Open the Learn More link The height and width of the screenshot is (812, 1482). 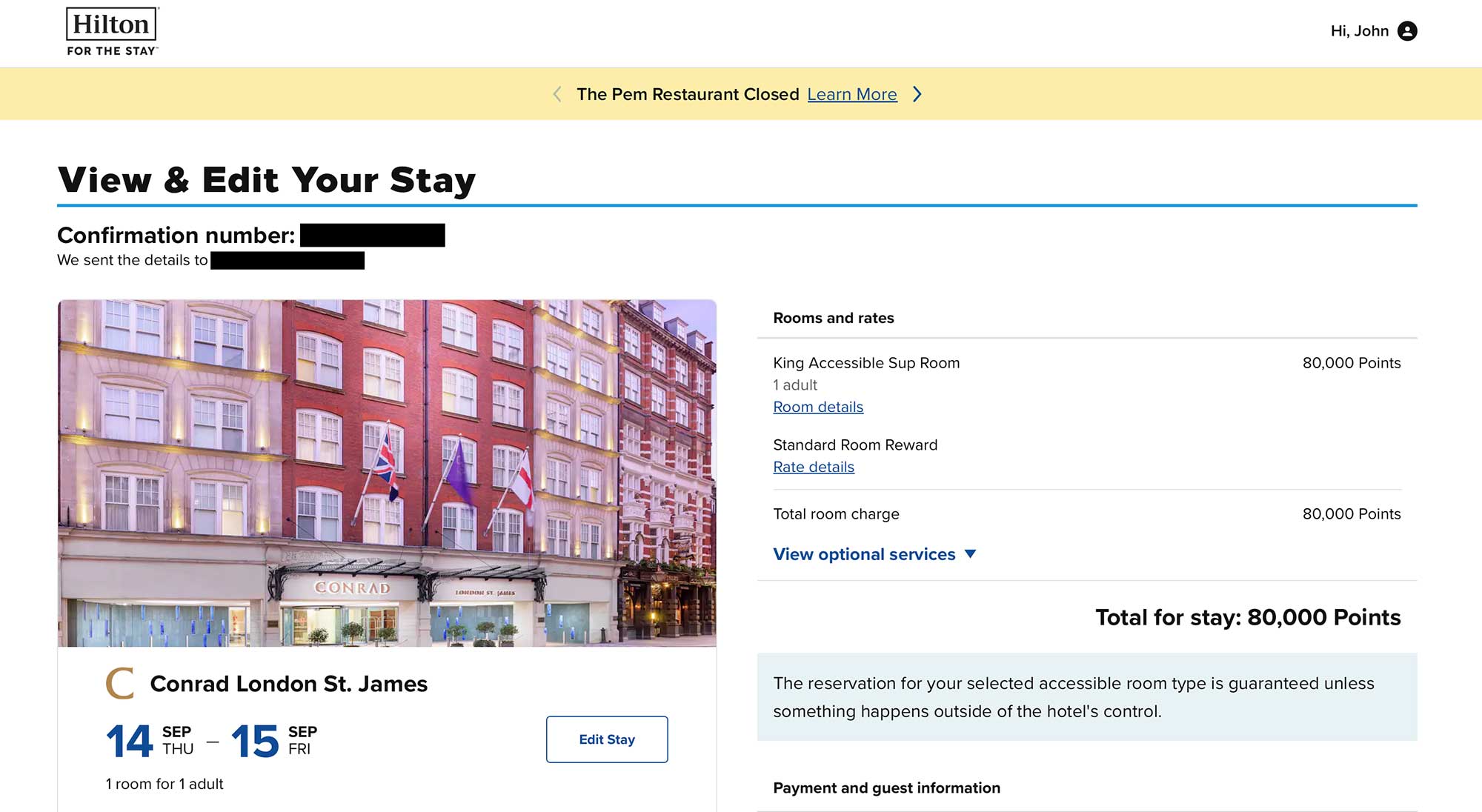[852, 94]
